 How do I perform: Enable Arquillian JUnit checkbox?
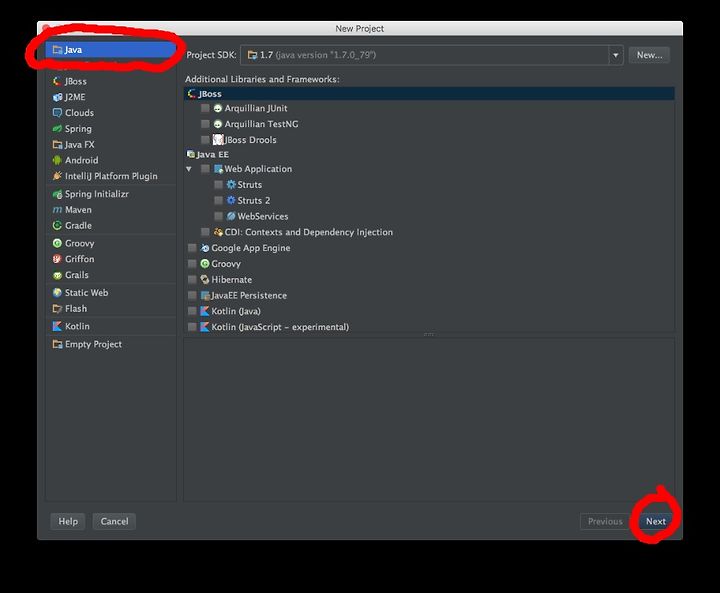pos(205,108)
